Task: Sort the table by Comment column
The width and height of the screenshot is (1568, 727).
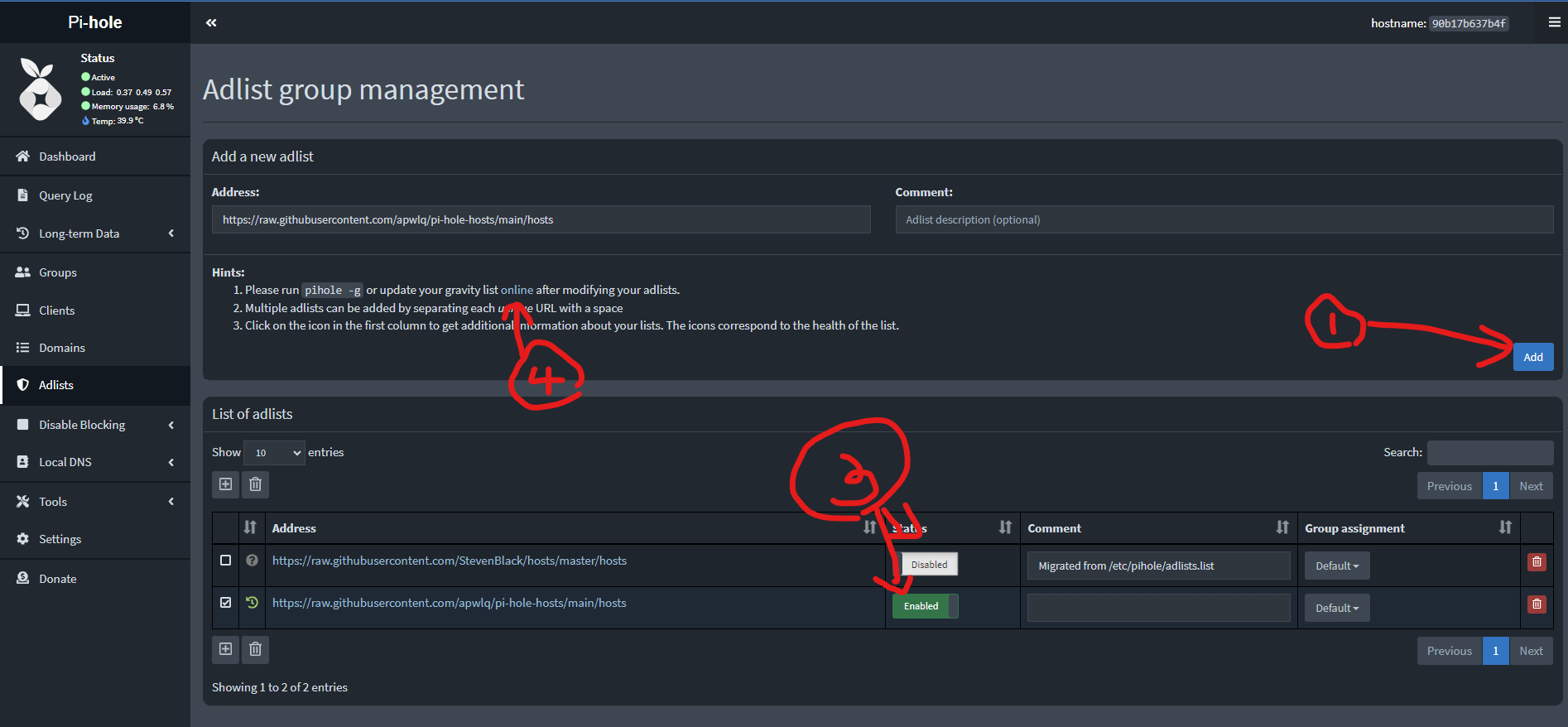Action: point(1159,528)
